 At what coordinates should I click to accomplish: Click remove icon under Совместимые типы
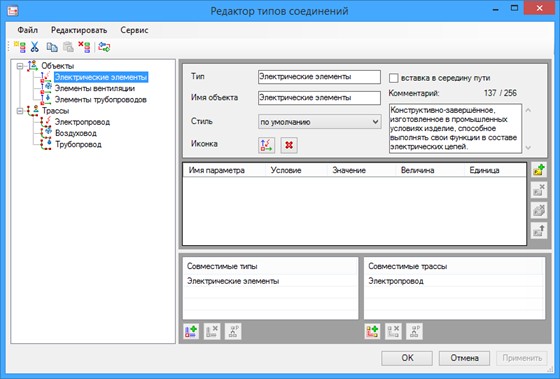click(212, 331)
